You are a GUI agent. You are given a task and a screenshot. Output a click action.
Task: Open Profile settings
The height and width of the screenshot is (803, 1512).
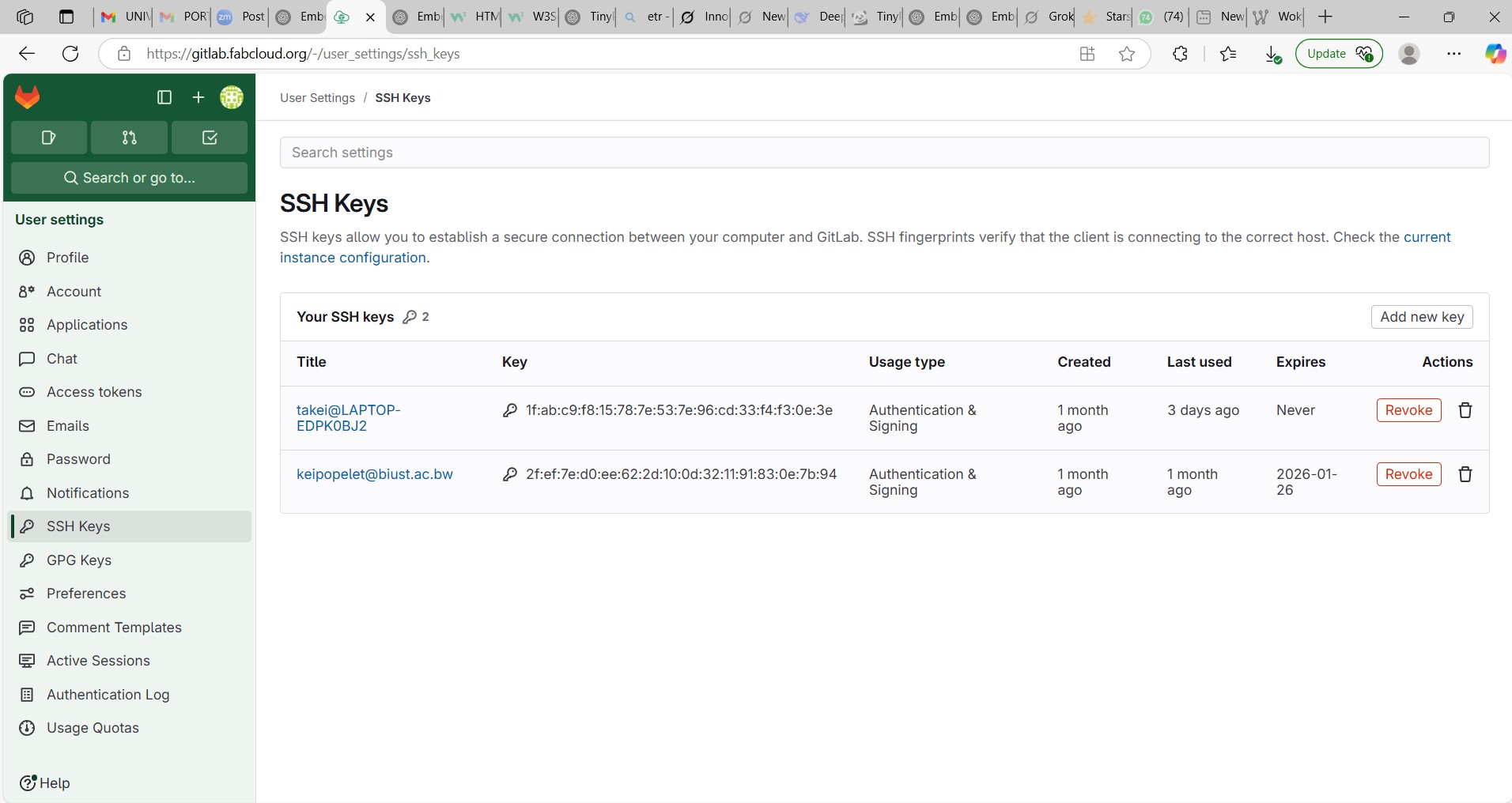pos(130,258)
